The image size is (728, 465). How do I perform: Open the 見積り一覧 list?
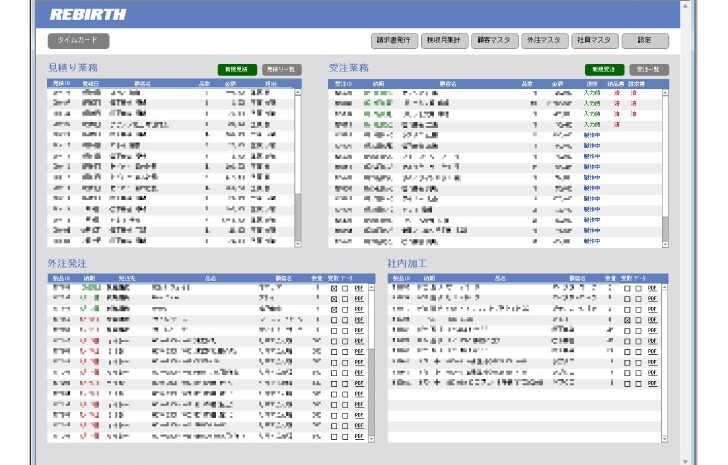click(282, 70)
